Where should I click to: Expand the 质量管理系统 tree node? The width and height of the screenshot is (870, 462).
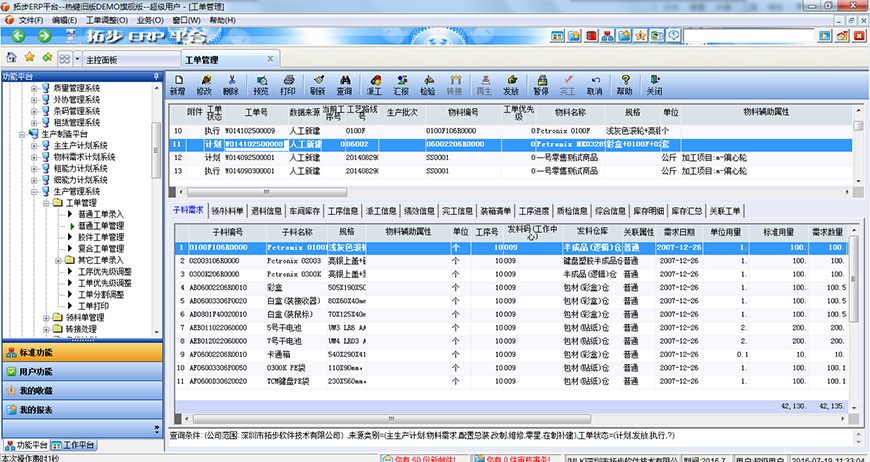pos(33,88)
